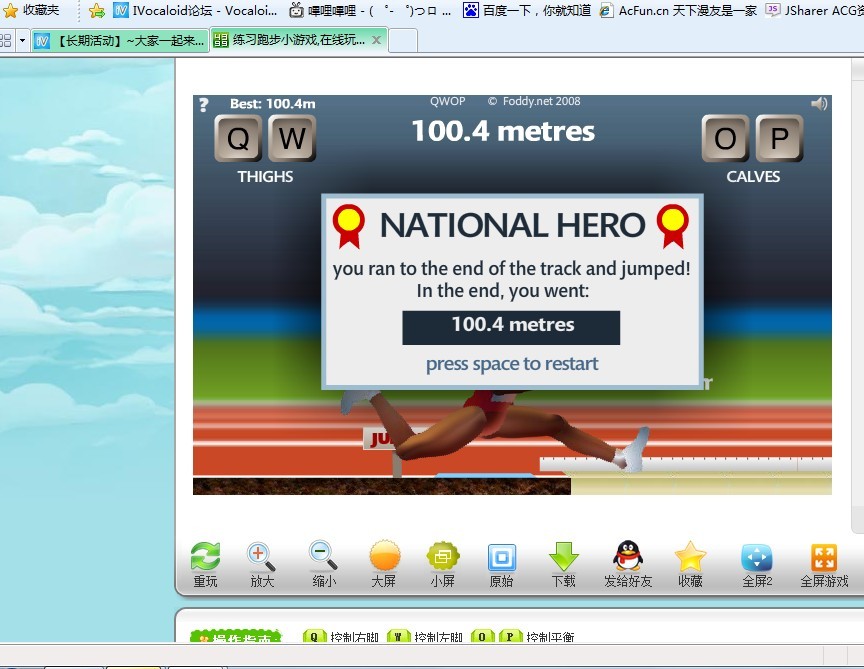Click the 重玩 replay icon
Image resolution: width=864 pixels, height=669 pixels.
pyautogui.click(x=205, y=556)
